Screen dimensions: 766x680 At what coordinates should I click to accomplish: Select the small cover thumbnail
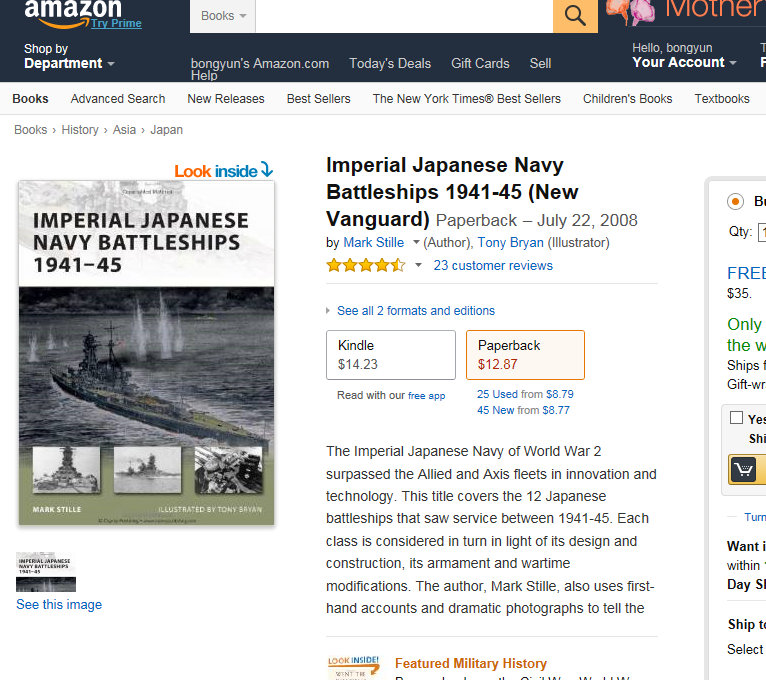tap(46, 572)
